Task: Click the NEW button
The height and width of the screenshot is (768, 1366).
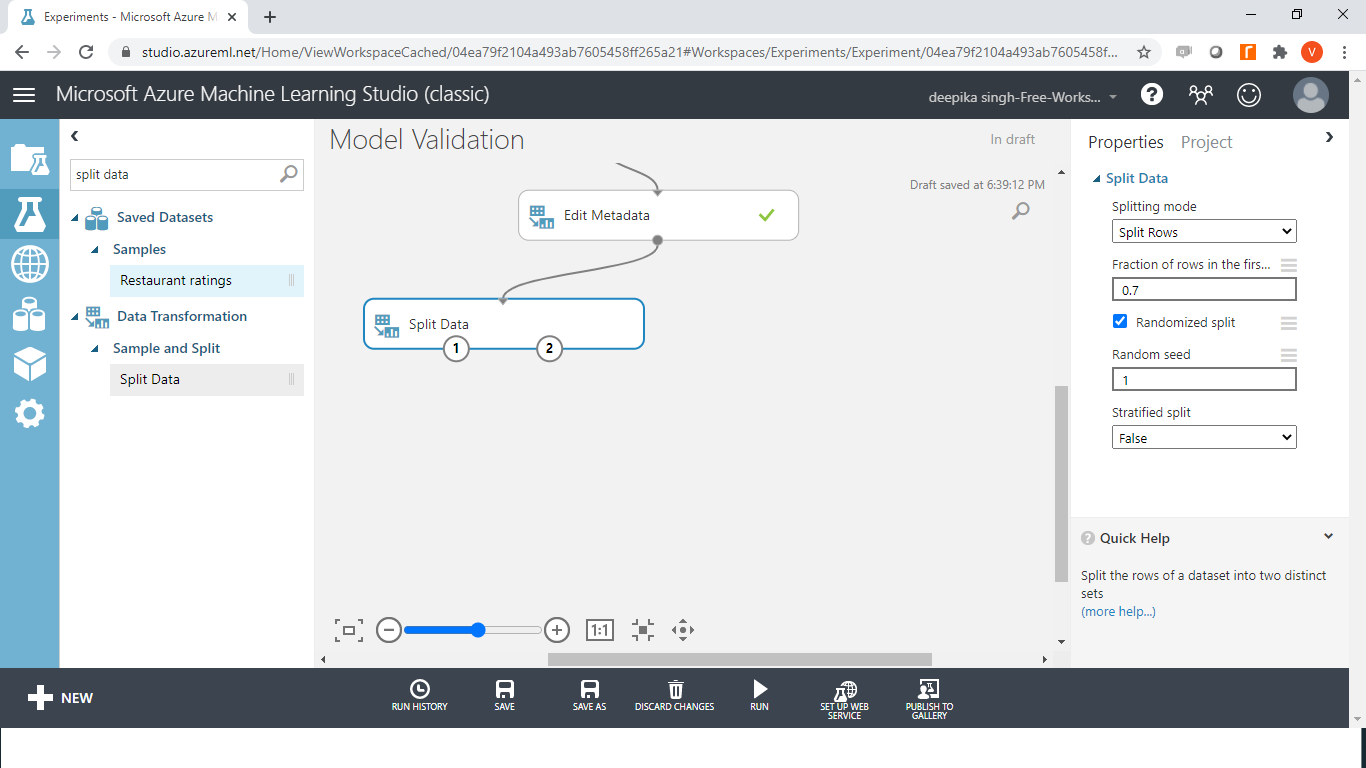Action: [x=60, y=698]
